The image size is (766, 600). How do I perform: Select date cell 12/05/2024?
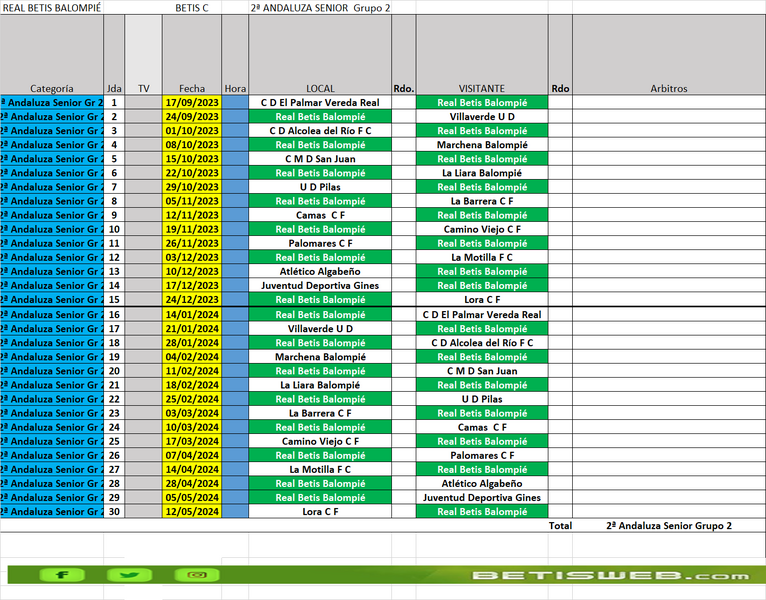coord(192,512)
